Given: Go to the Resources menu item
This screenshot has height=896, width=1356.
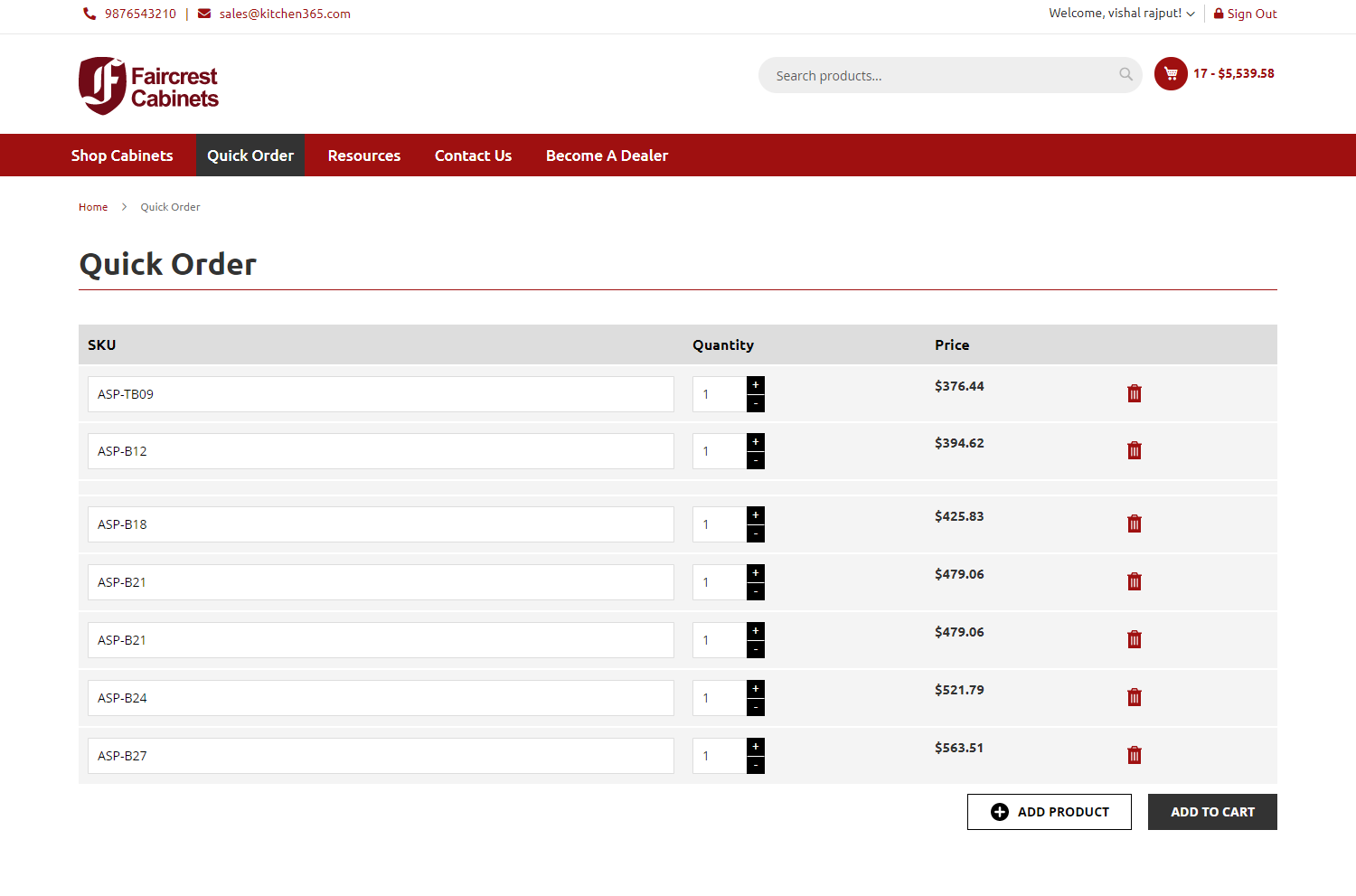Looking at the screenshot, I should [x=363, y=156].
